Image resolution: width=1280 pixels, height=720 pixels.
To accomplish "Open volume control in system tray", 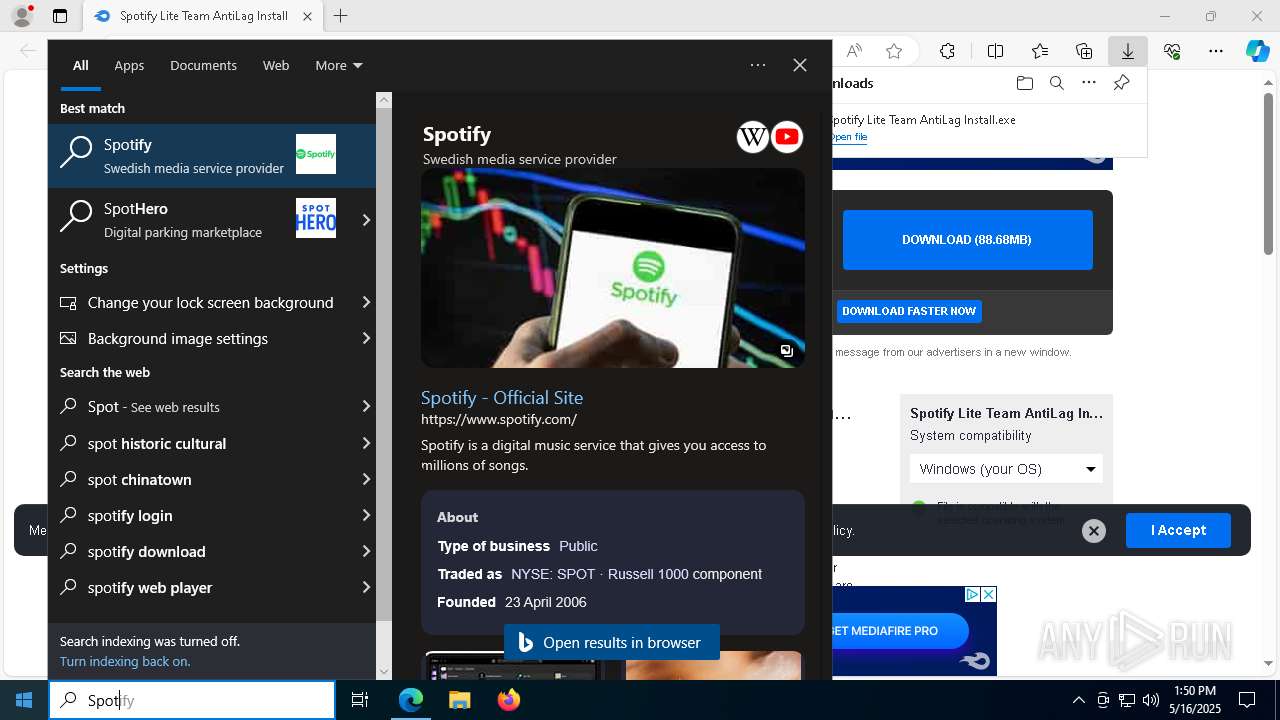I will pyautogui.click(x=1151, y=700).
